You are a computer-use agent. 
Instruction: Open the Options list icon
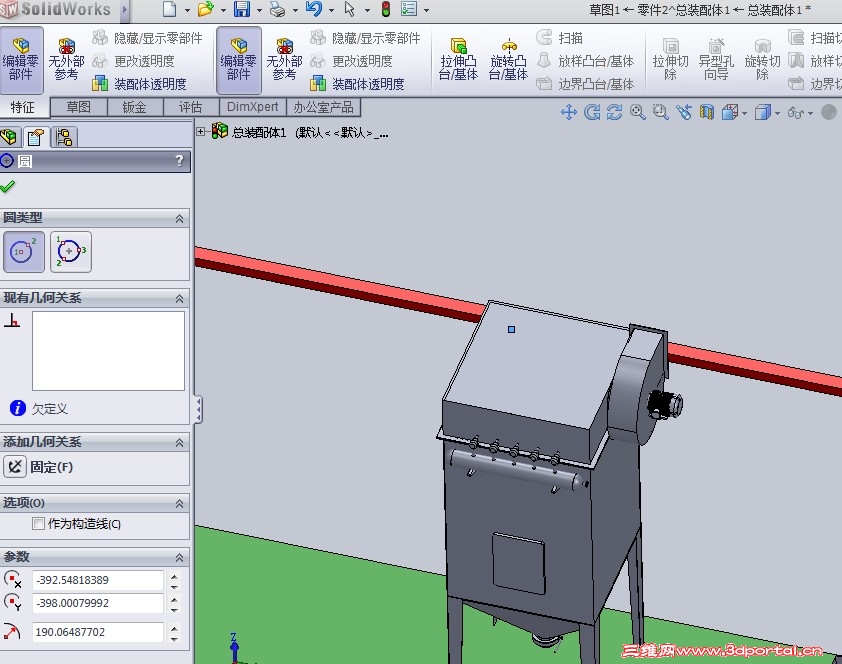[409, 9]
